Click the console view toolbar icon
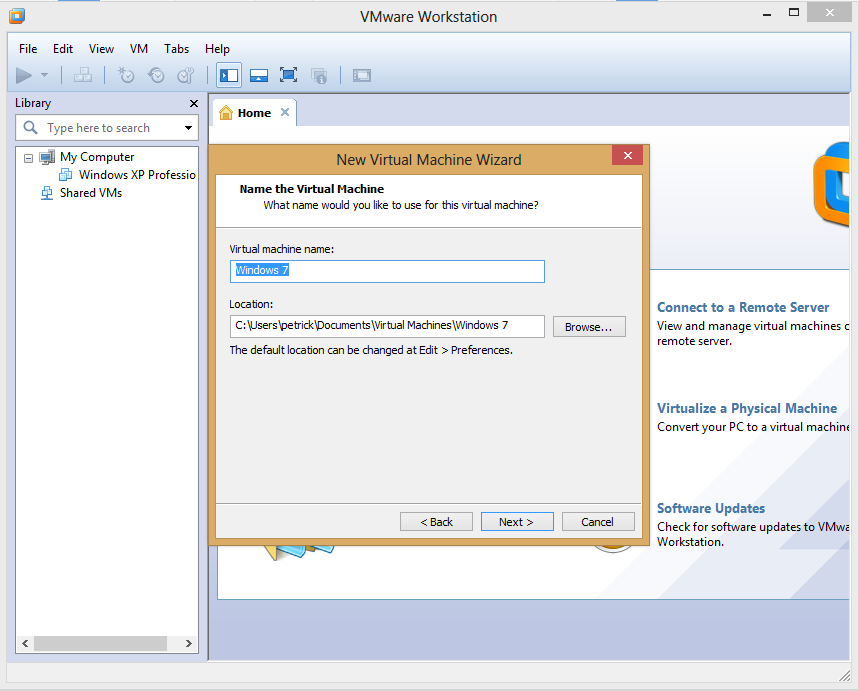Screen dimensions: 859x691 362,75
